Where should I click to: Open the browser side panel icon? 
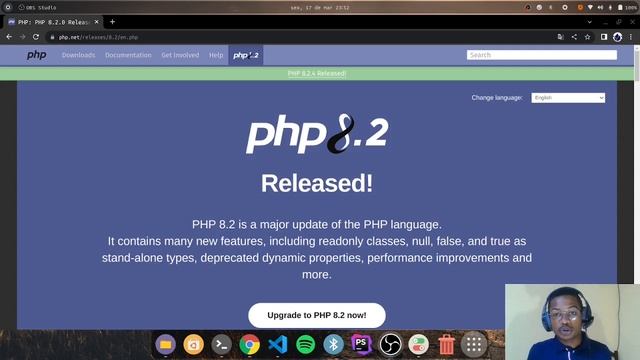point(604,37)
